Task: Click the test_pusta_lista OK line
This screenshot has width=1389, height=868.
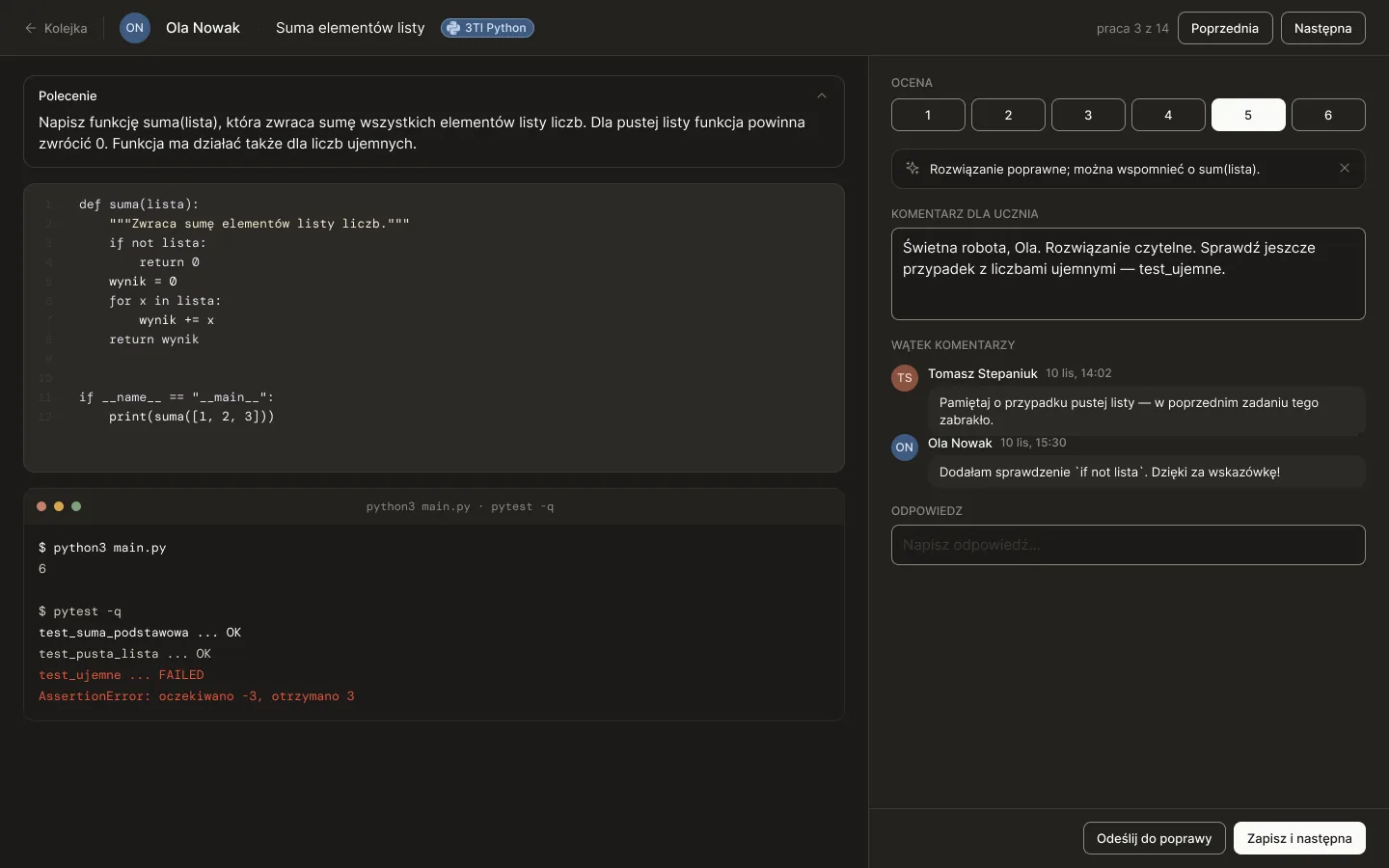Action: point(124,654)
